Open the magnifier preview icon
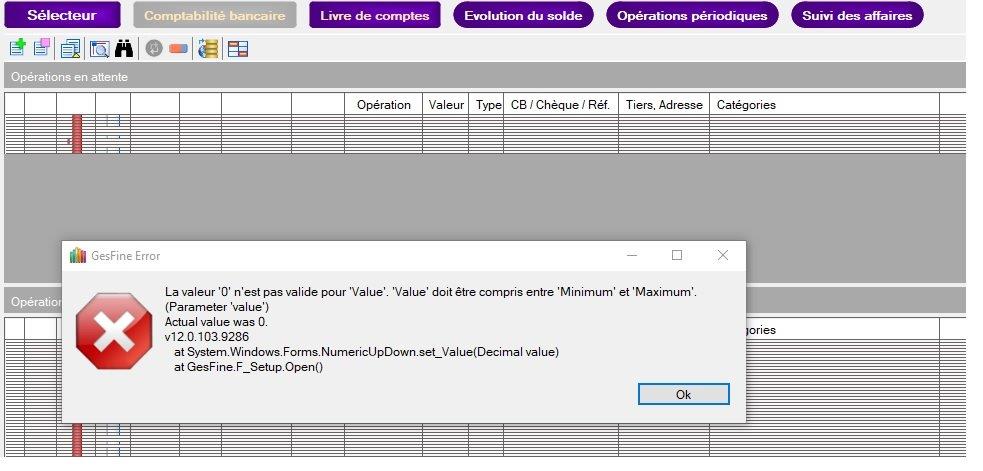This screenshot has height=471, width=983. (x=99, y=48)
